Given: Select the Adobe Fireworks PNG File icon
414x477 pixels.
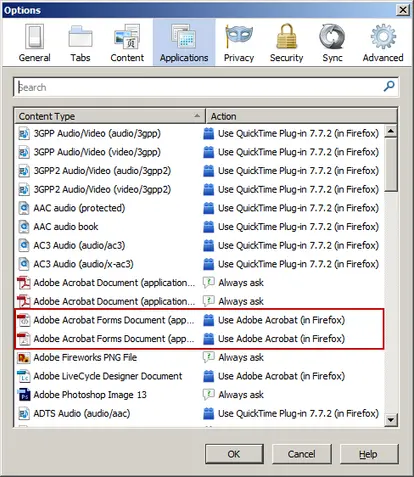Looking at the screenshot, I should (24, 358).
